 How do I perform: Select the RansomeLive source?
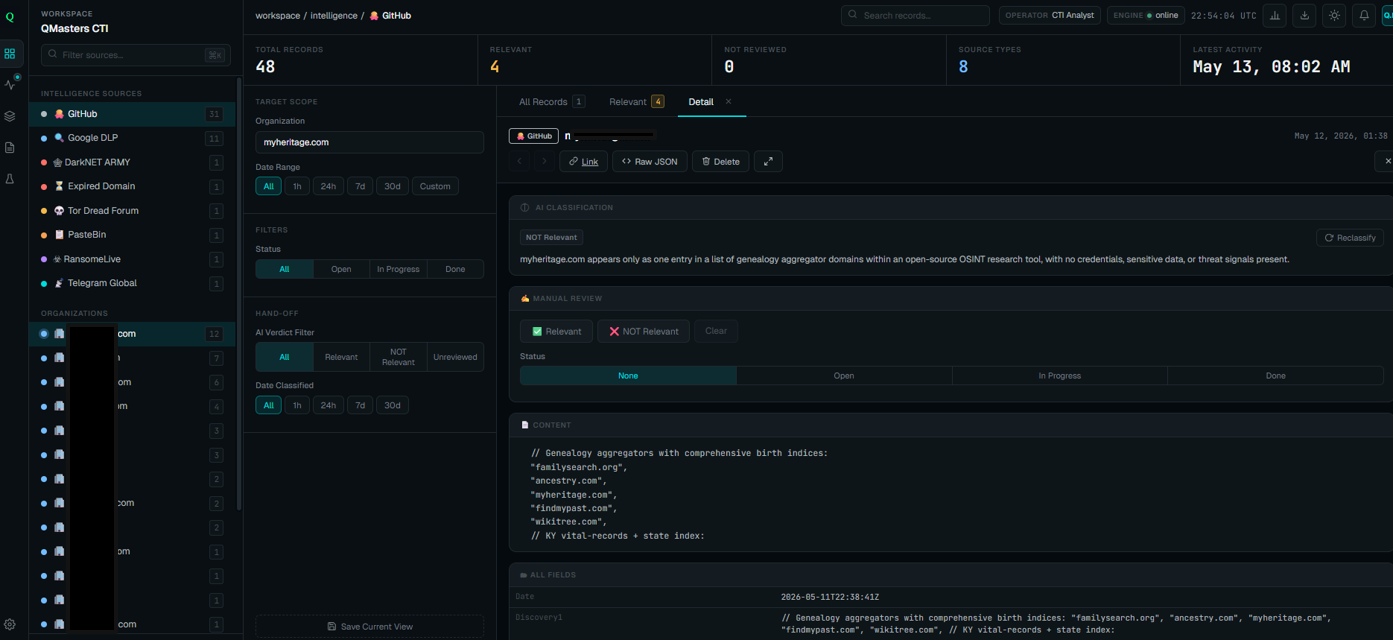pos(132,259)
